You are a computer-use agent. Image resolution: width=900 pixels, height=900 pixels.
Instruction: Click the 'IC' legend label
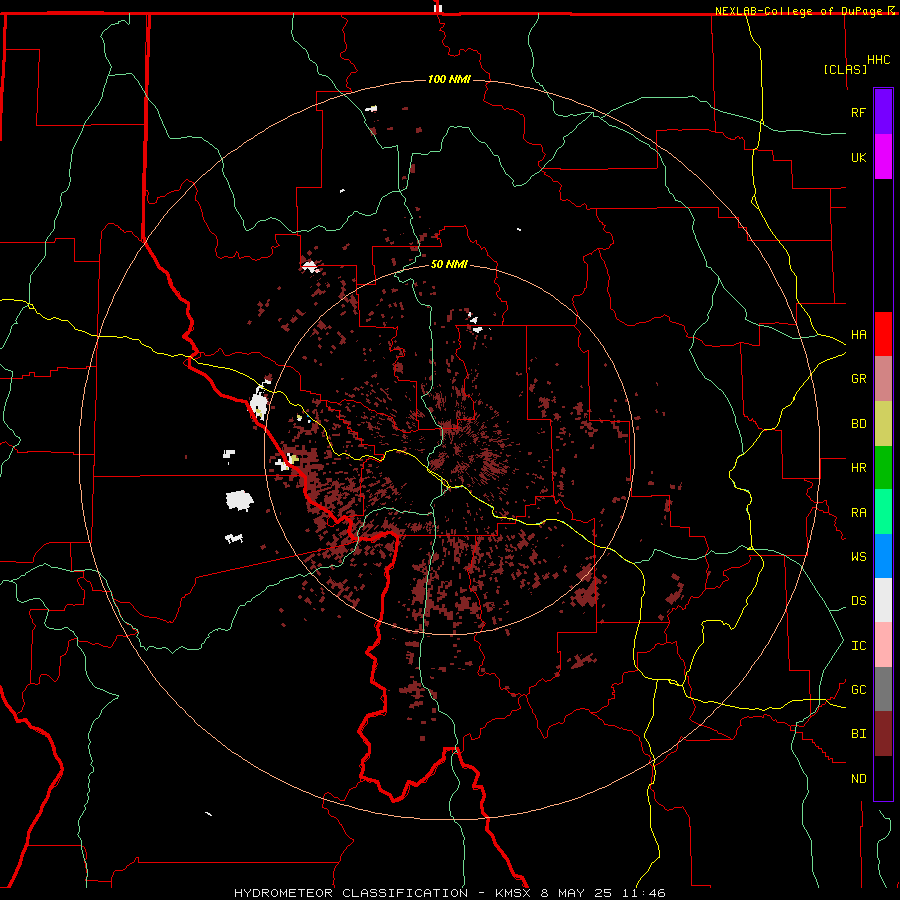[x=858, y=646]
